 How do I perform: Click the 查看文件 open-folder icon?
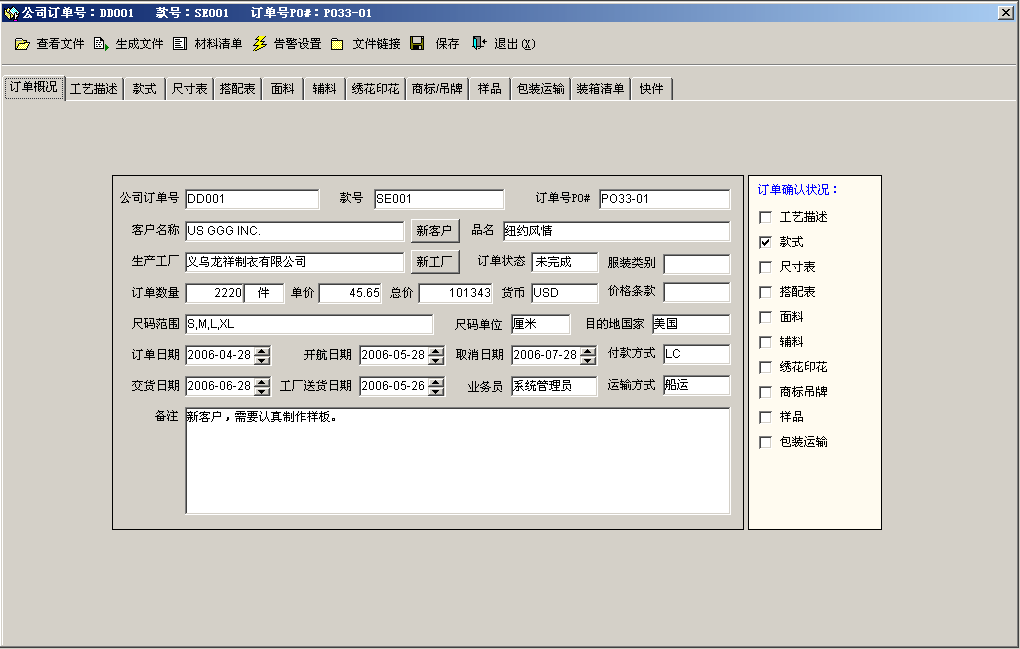click(22, 44)
